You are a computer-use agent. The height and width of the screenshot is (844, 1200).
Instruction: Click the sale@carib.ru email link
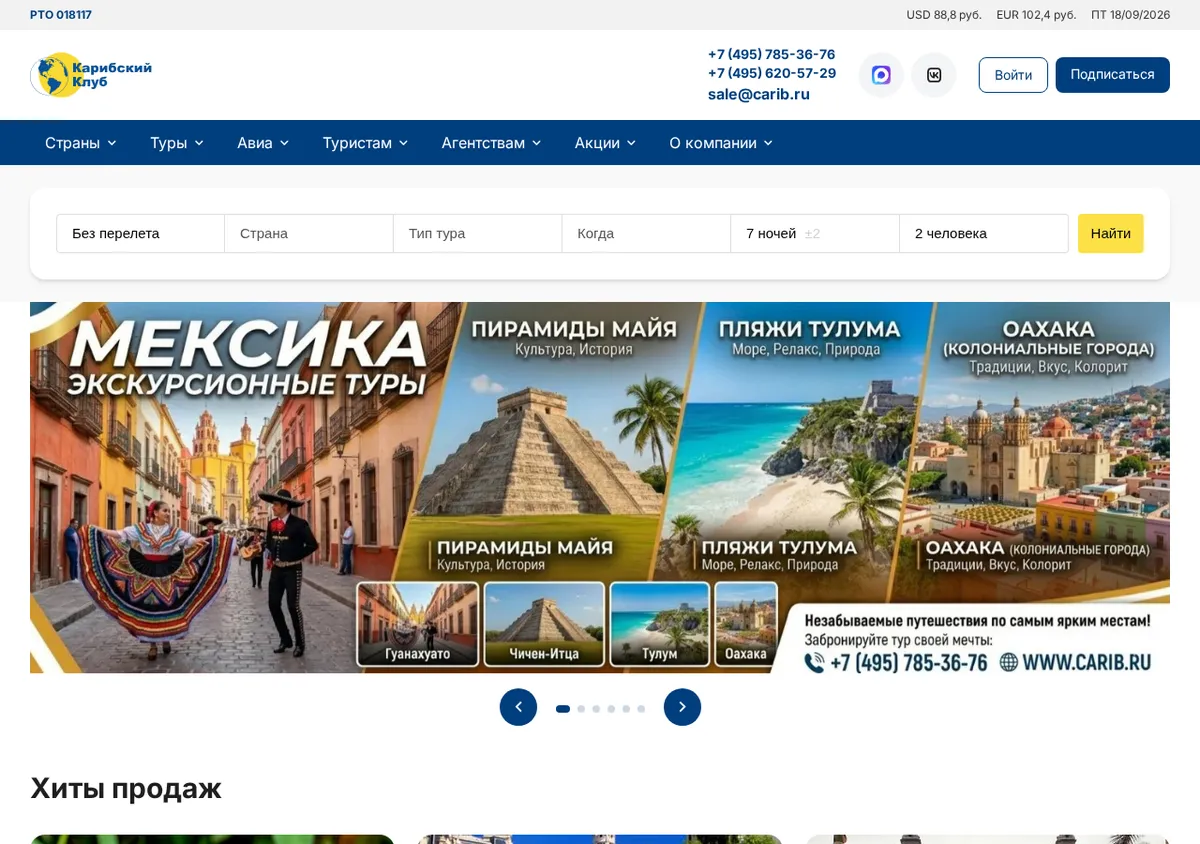pos(759,94)
